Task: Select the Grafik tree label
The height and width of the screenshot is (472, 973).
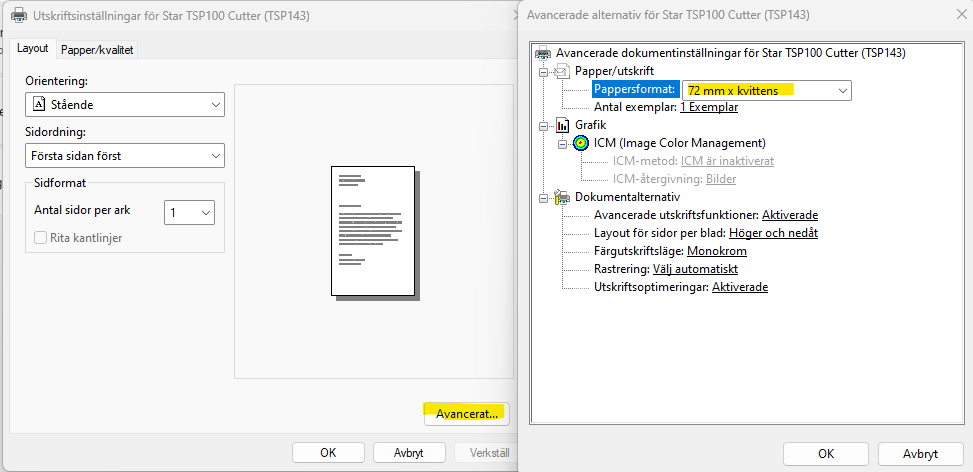Action: [x=591, y=125]
